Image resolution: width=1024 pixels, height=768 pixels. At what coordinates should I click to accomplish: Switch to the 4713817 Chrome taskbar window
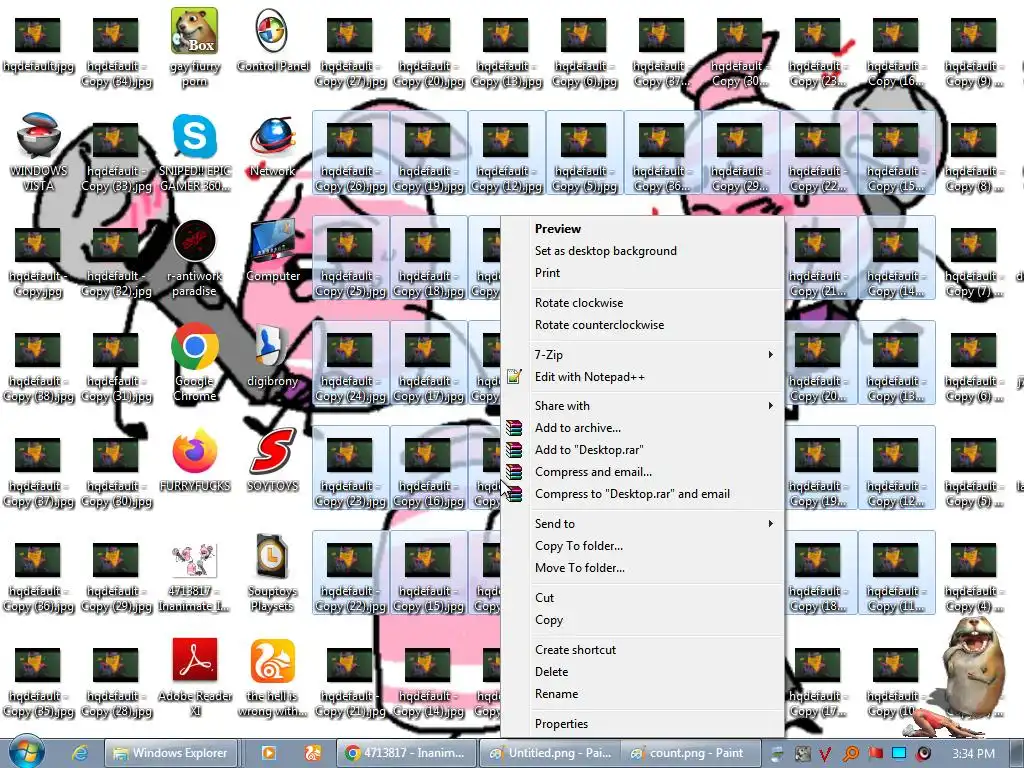[x=405, y=753]
